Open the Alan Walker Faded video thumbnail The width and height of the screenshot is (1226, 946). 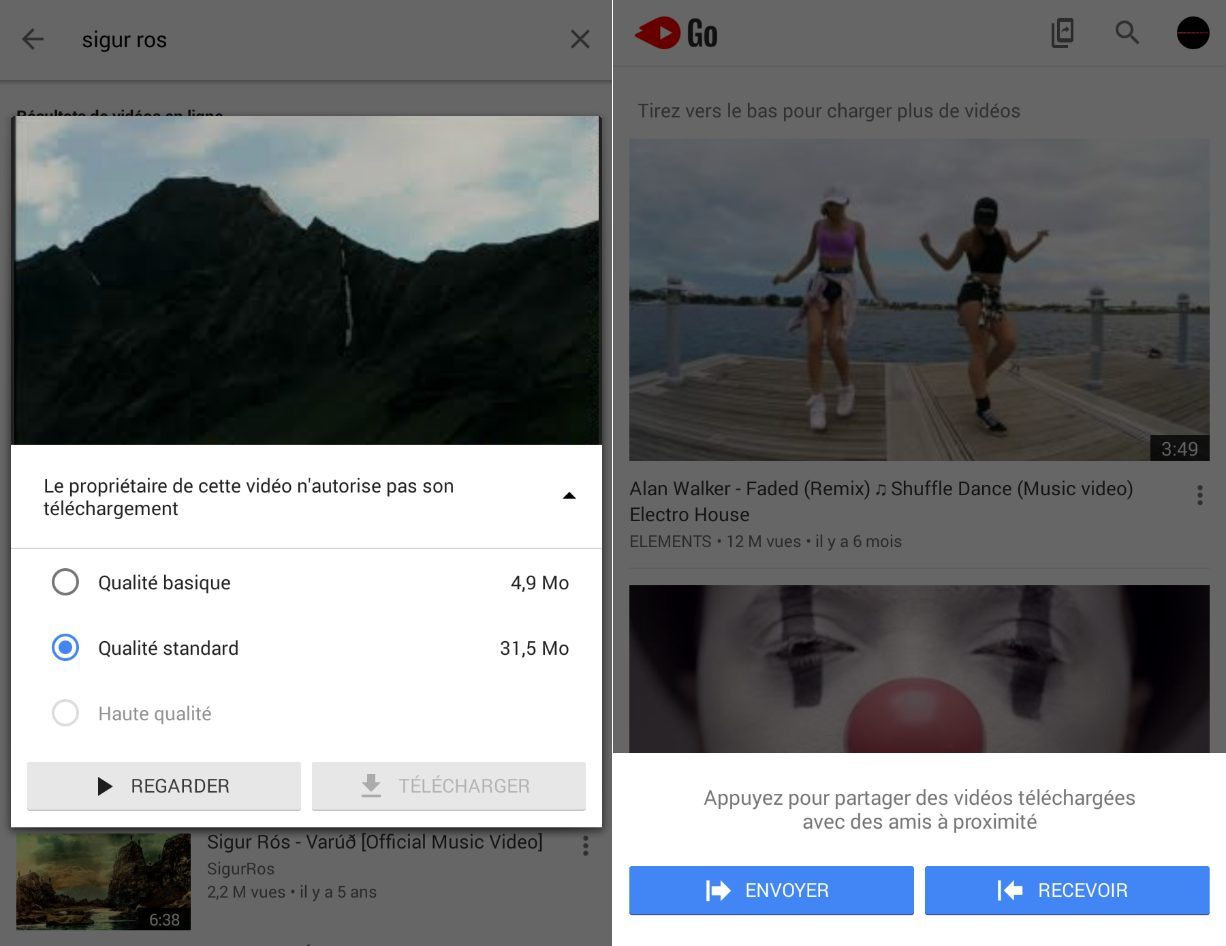pos(919,300)
